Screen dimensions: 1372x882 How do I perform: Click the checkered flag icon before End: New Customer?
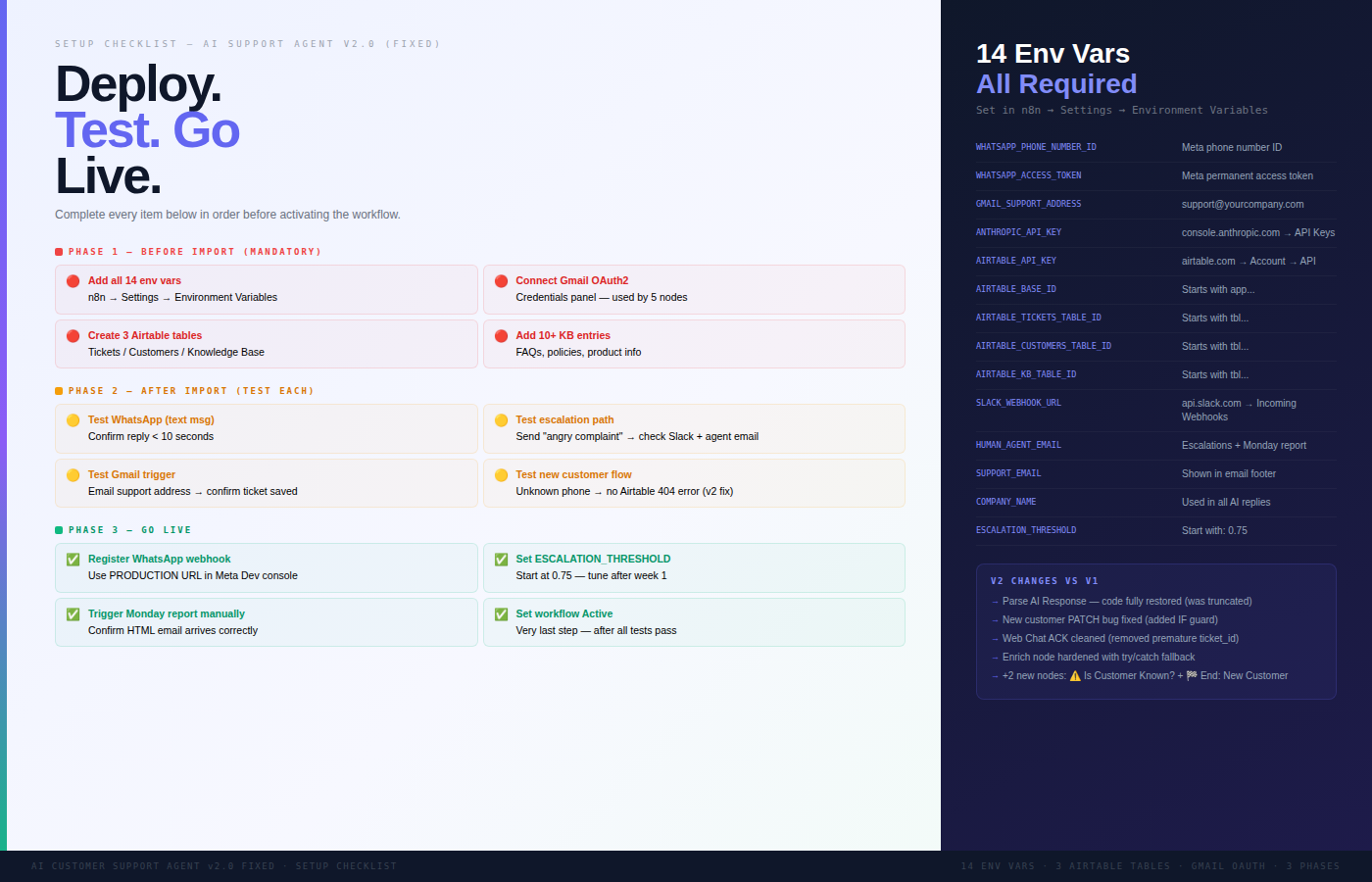click(1192, 675)
